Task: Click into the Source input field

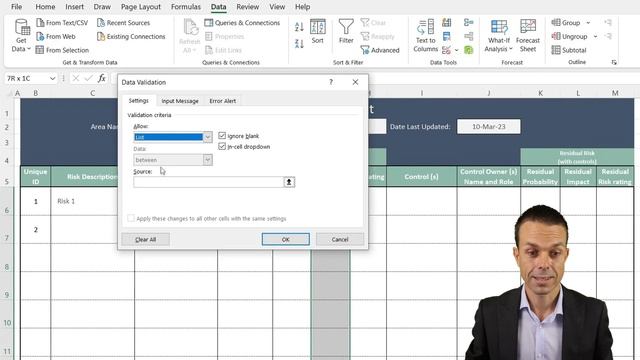Action: (x=209, y=182)
